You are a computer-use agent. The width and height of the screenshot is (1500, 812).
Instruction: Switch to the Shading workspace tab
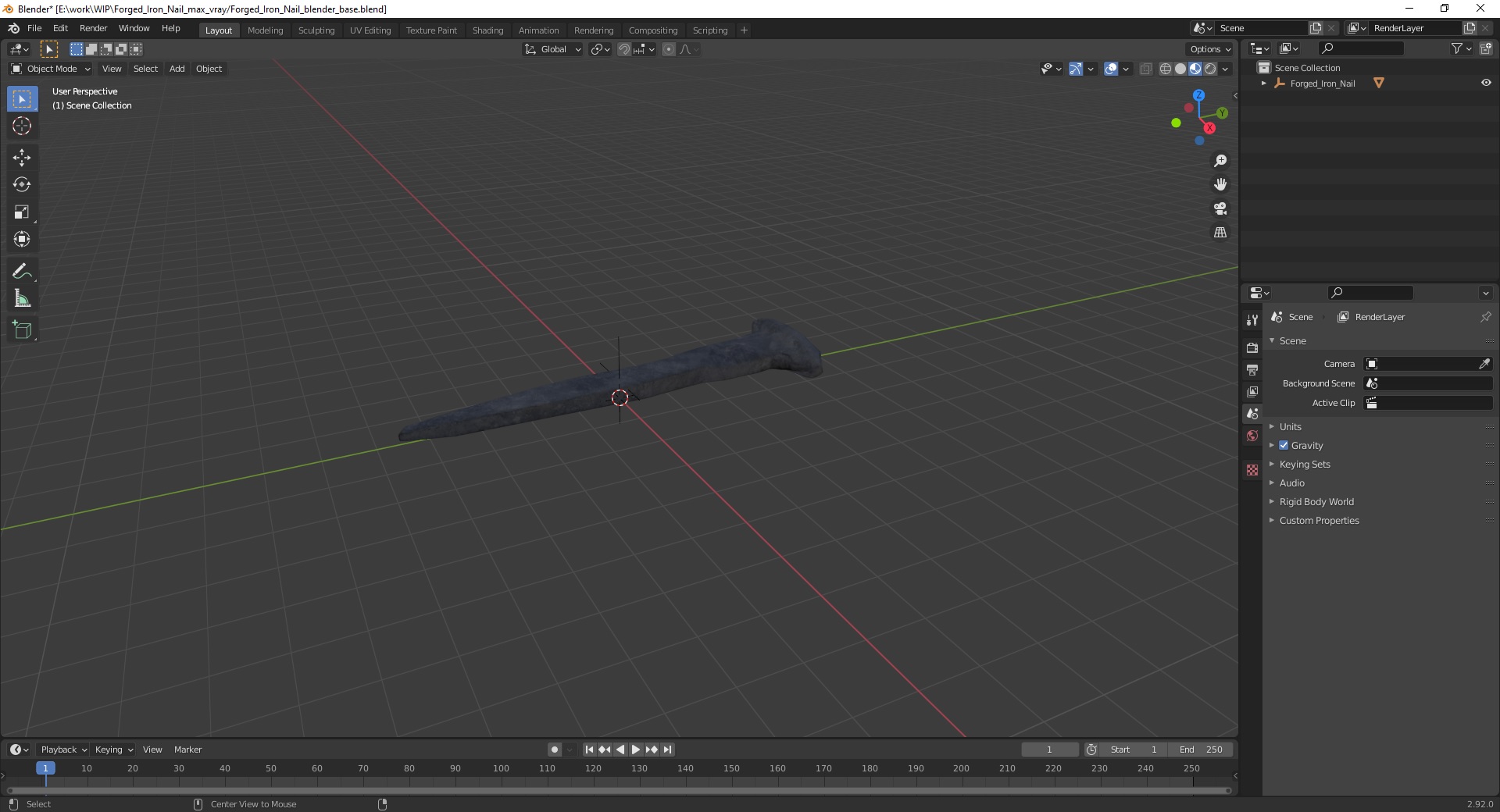click(487, 30)
